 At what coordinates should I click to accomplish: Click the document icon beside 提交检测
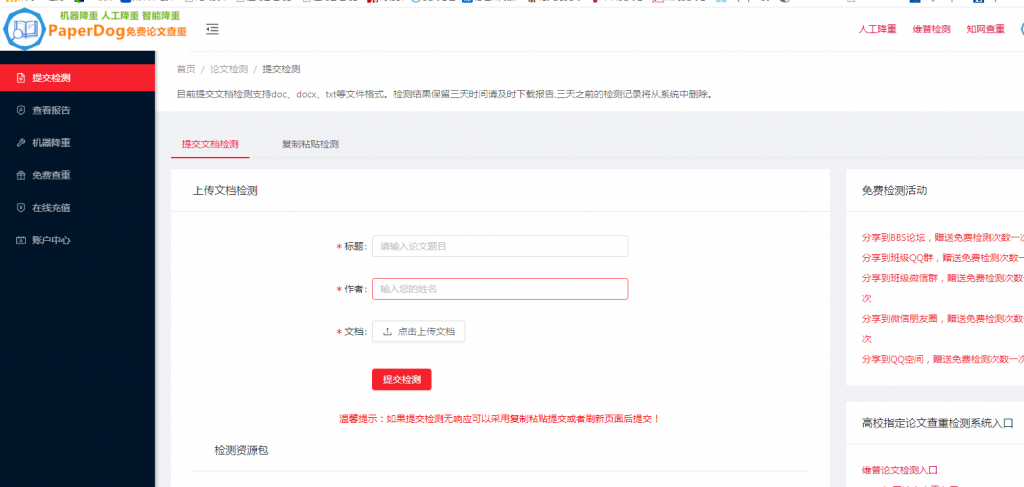21,78
